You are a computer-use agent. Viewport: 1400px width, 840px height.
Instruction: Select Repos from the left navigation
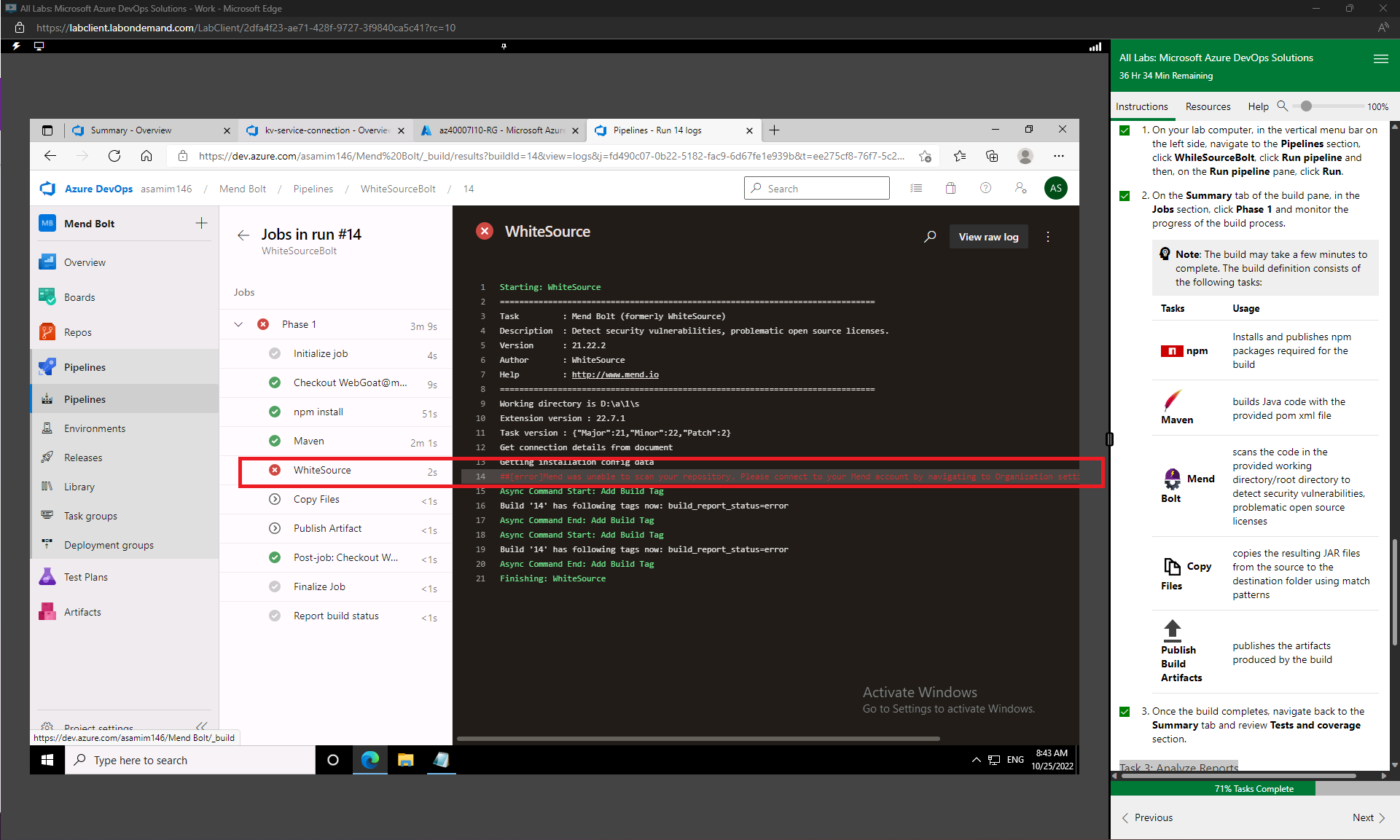pyautogui.click(x=76, y=331)
